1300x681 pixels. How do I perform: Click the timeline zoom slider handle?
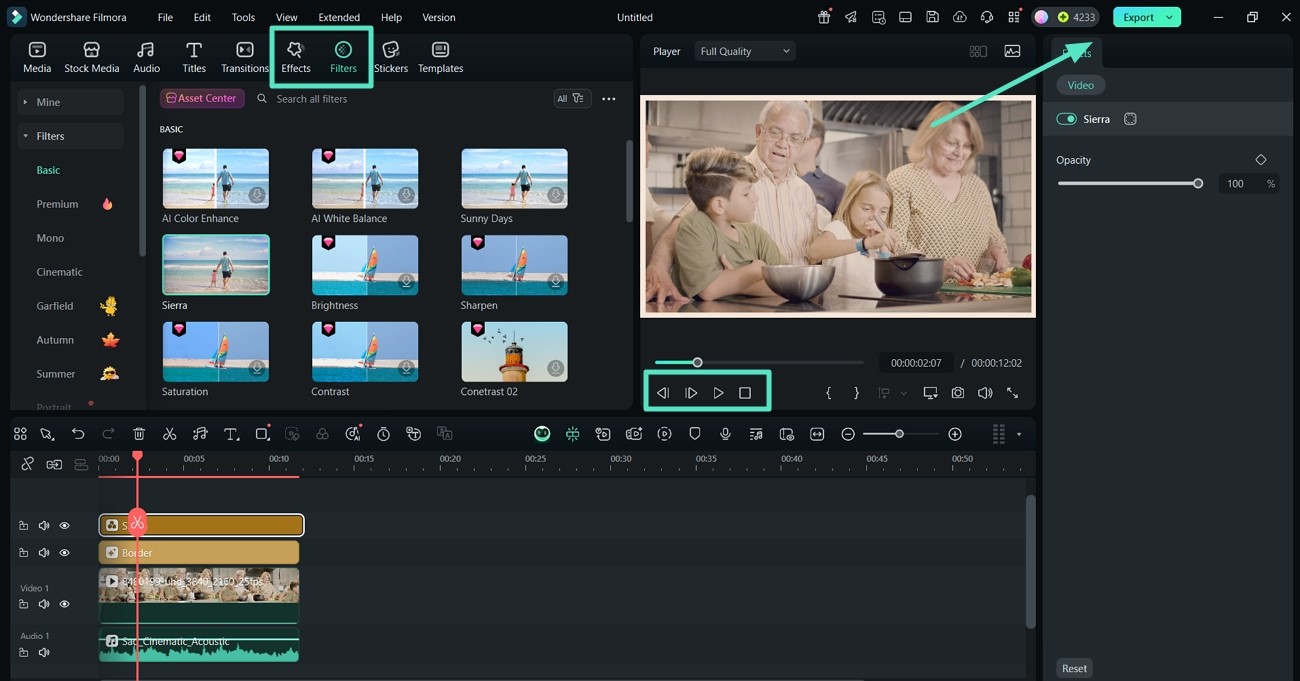899,434
